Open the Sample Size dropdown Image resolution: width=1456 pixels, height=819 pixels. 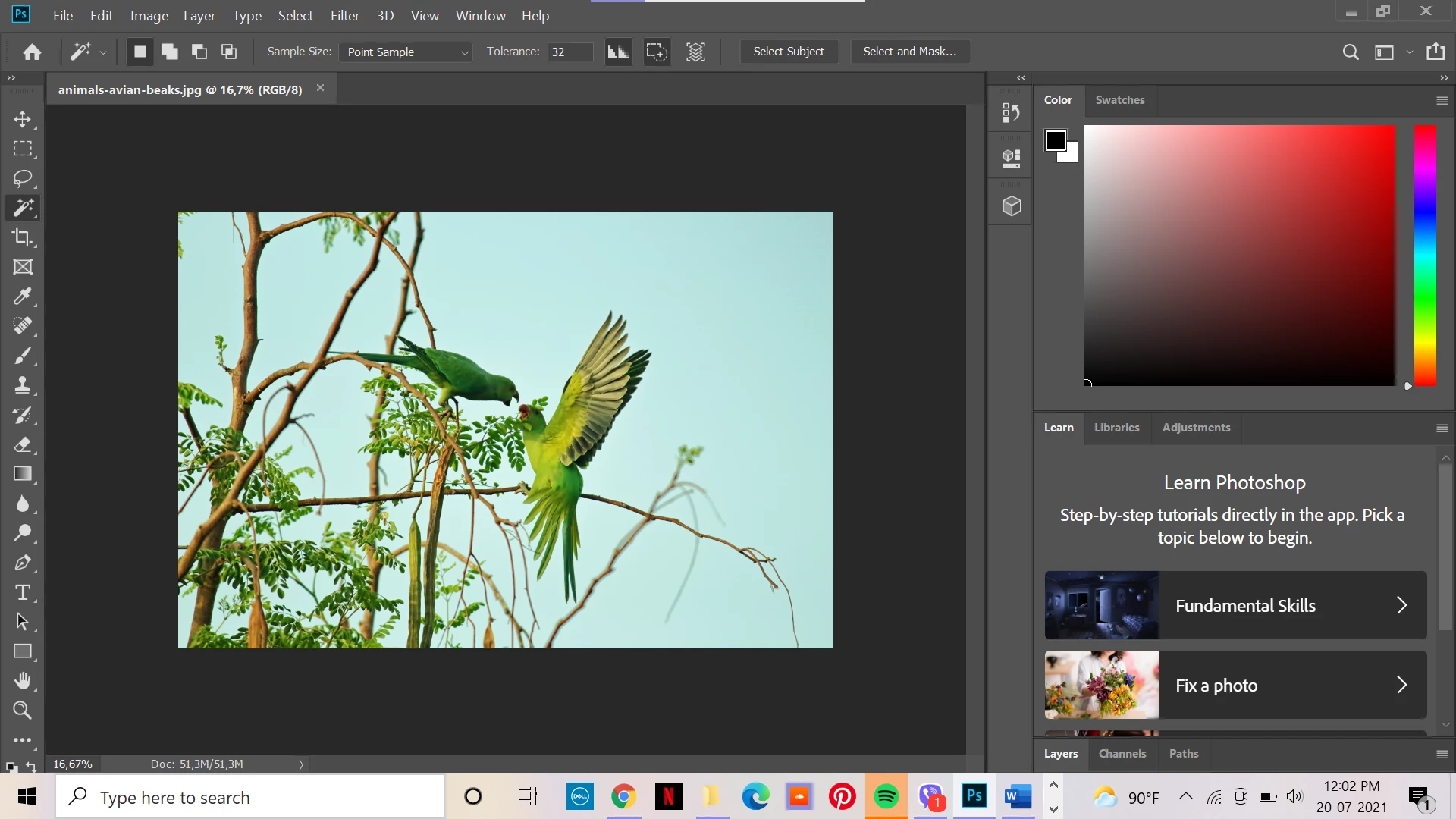pyautogui.click(x=406, y=52)
